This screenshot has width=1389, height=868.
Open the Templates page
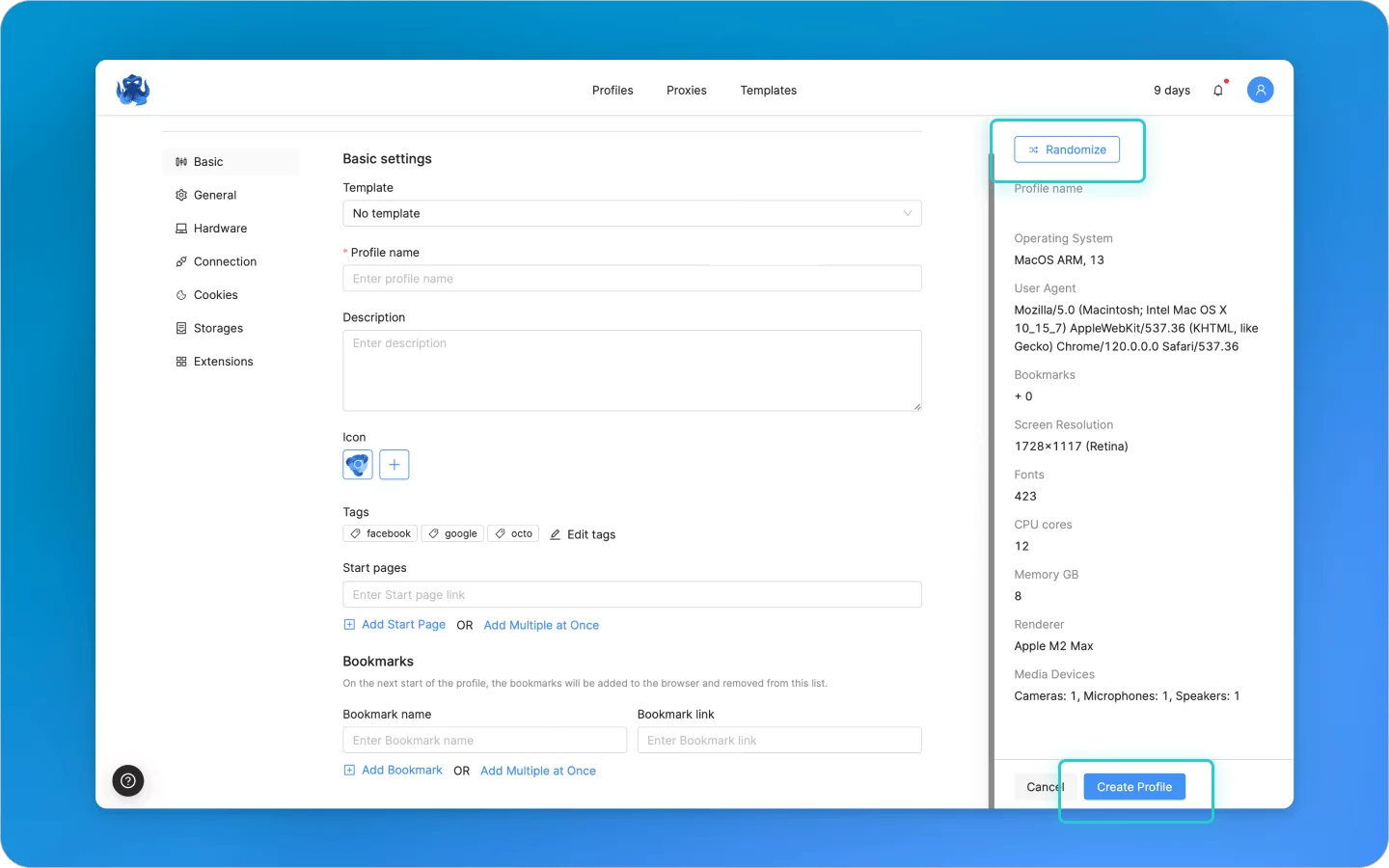click(768, 90)
